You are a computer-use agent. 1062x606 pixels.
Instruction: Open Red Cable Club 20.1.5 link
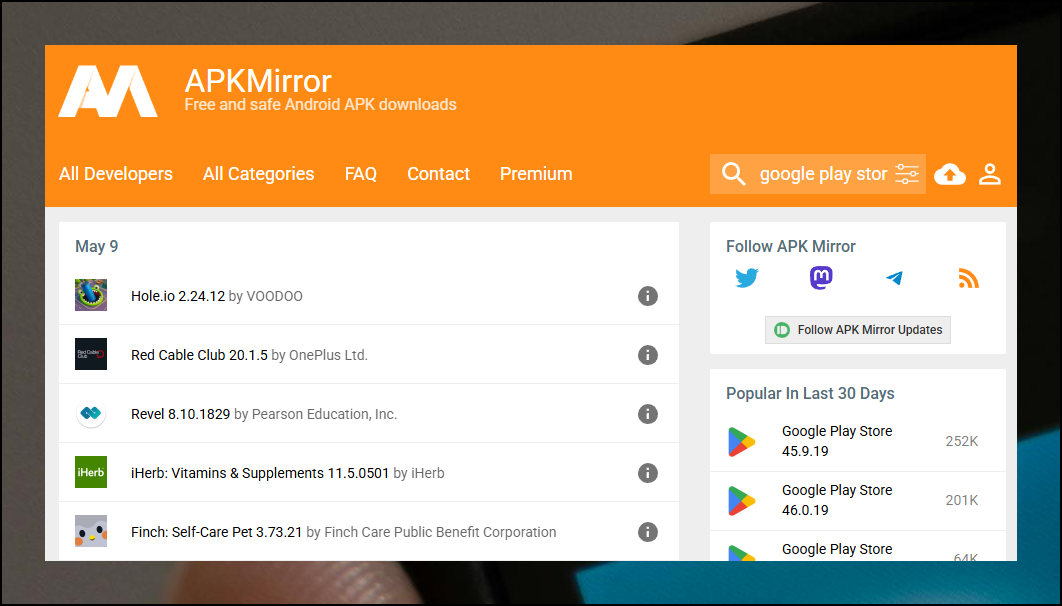199,355
